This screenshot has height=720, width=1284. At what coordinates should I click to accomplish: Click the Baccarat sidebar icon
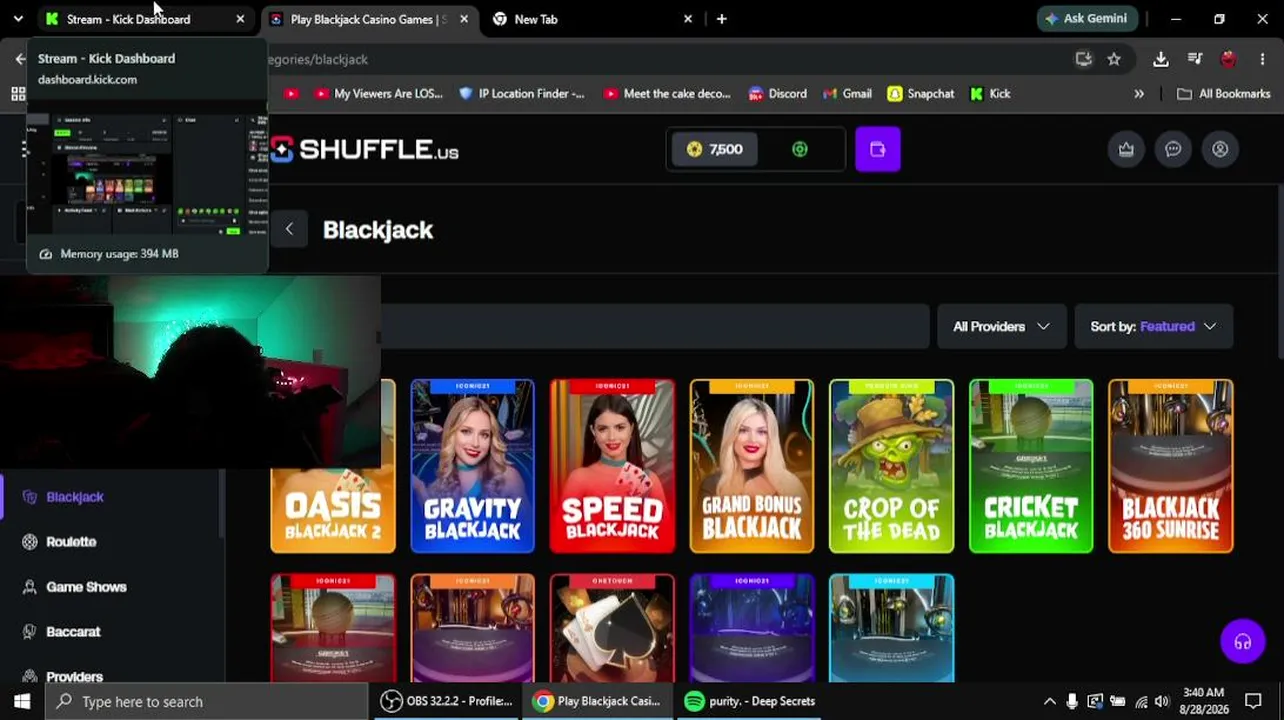coord(30,632)
